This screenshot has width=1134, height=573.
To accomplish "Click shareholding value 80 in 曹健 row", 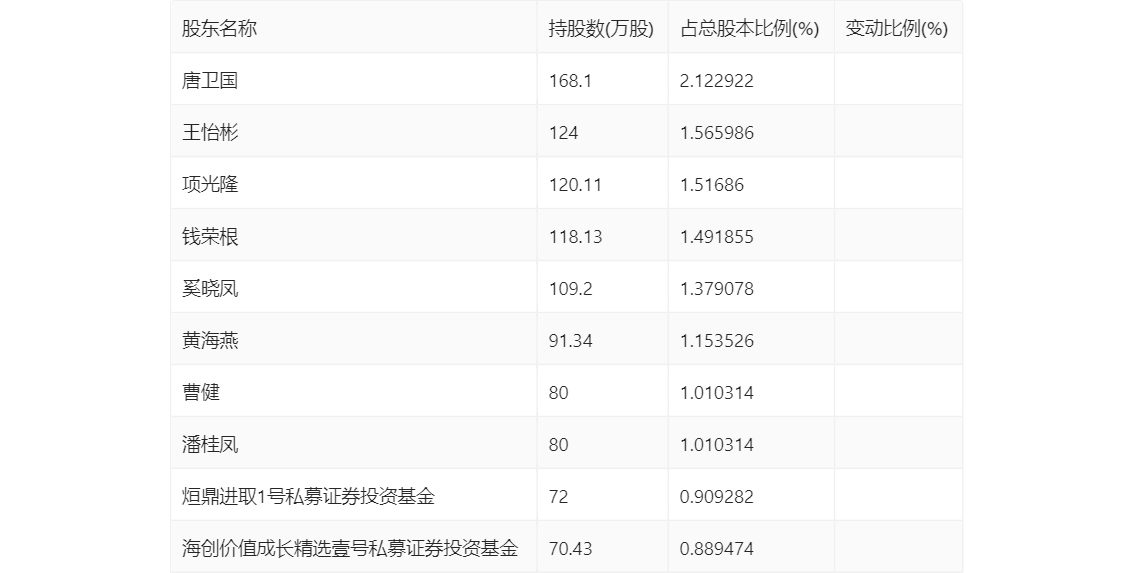I will [558, 393].
